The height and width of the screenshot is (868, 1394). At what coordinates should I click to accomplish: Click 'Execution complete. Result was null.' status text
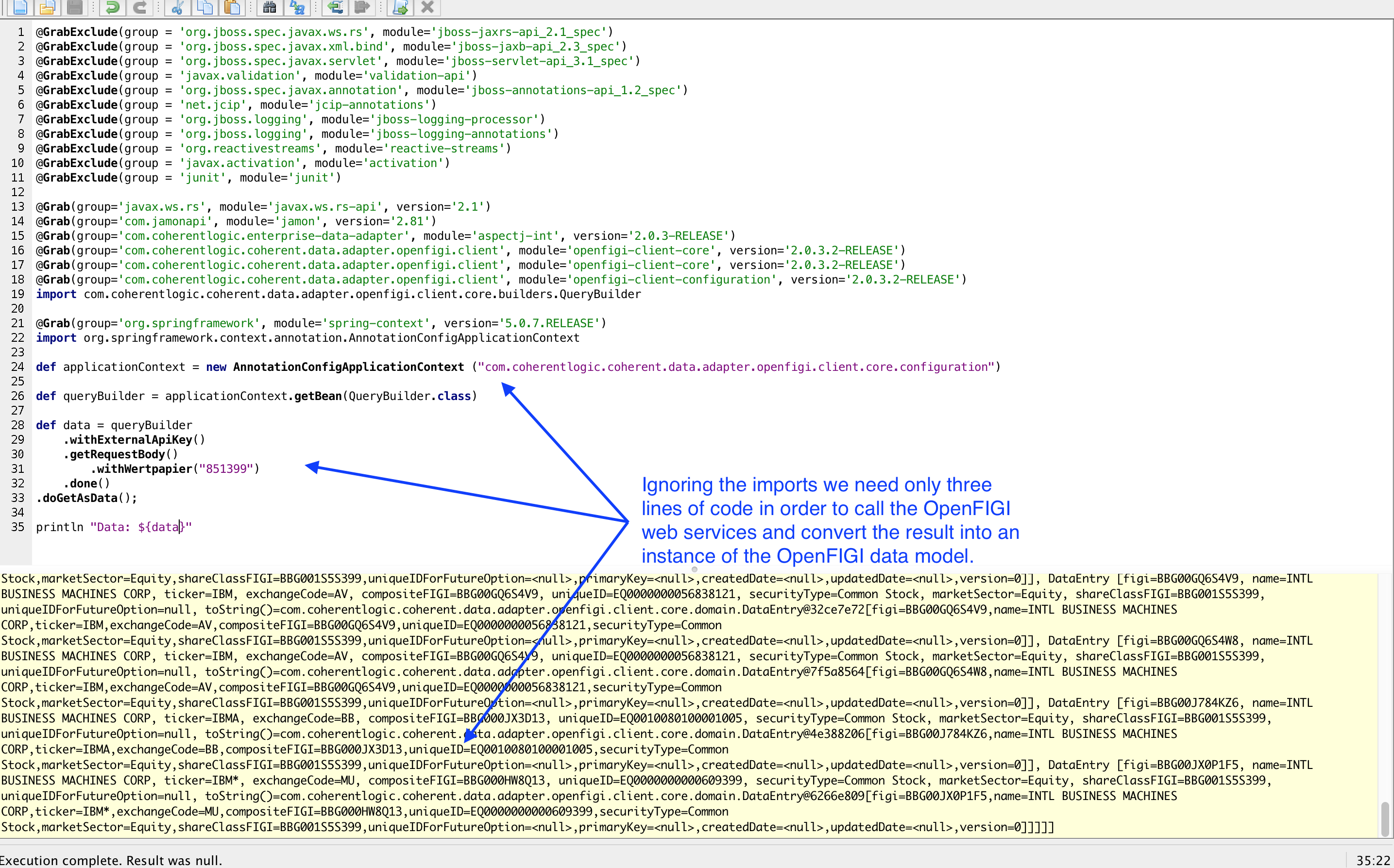(111, 860)
